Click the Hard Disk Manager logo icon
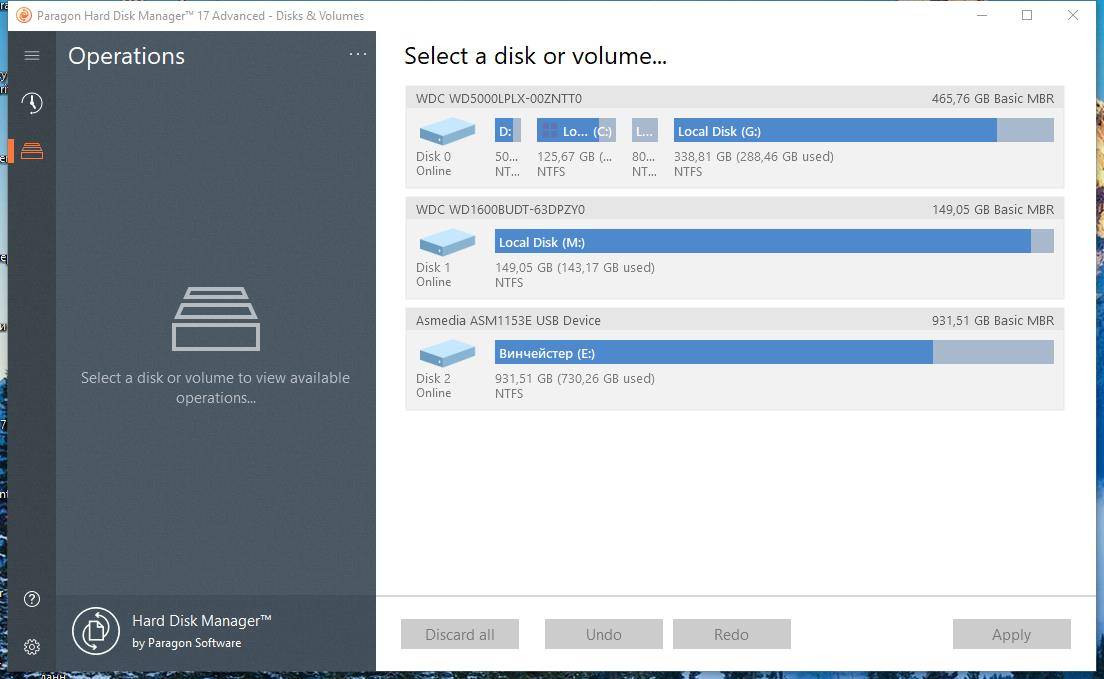The image size is (1104, 679). (x=96, y=631)
